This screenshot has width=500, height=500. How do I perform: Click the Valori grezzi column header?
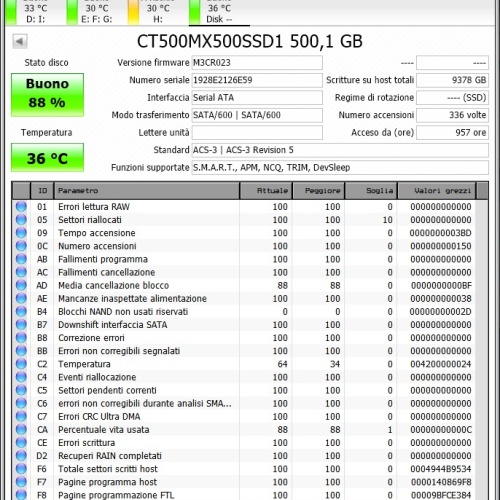pyautogui.click(x=437, y=191)
